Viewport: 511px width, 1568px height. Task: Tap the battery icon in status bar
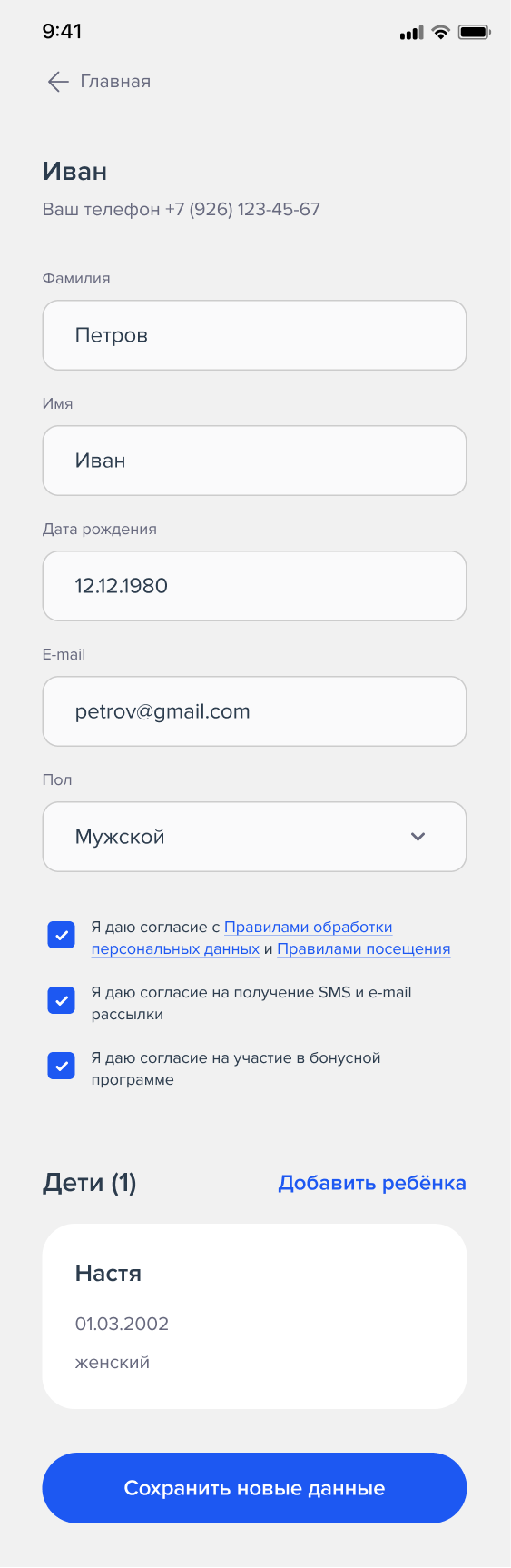[475, 32]
